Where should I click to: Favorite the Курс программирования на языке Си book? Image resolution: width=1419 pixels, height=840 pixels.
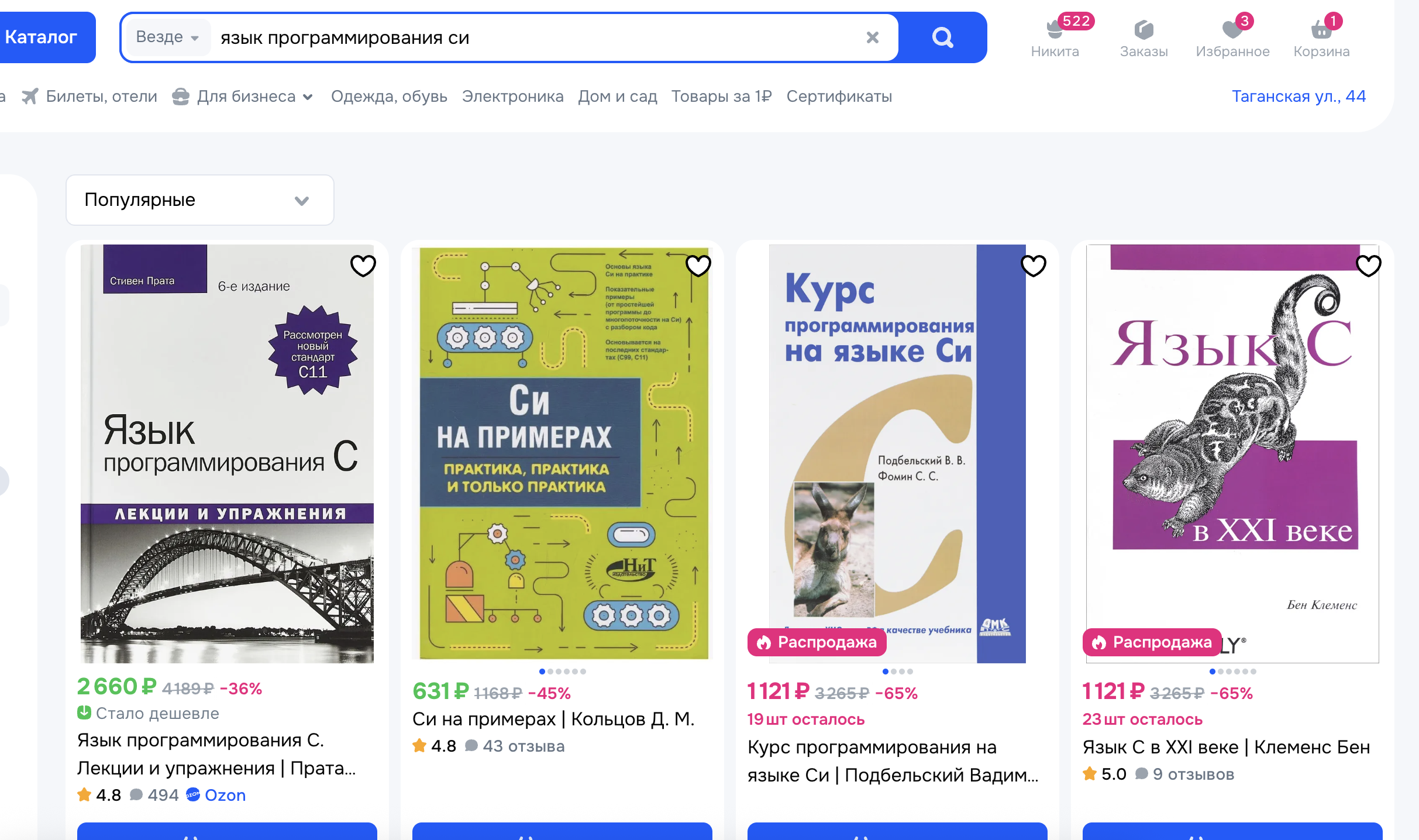(x=1033, y=266)
